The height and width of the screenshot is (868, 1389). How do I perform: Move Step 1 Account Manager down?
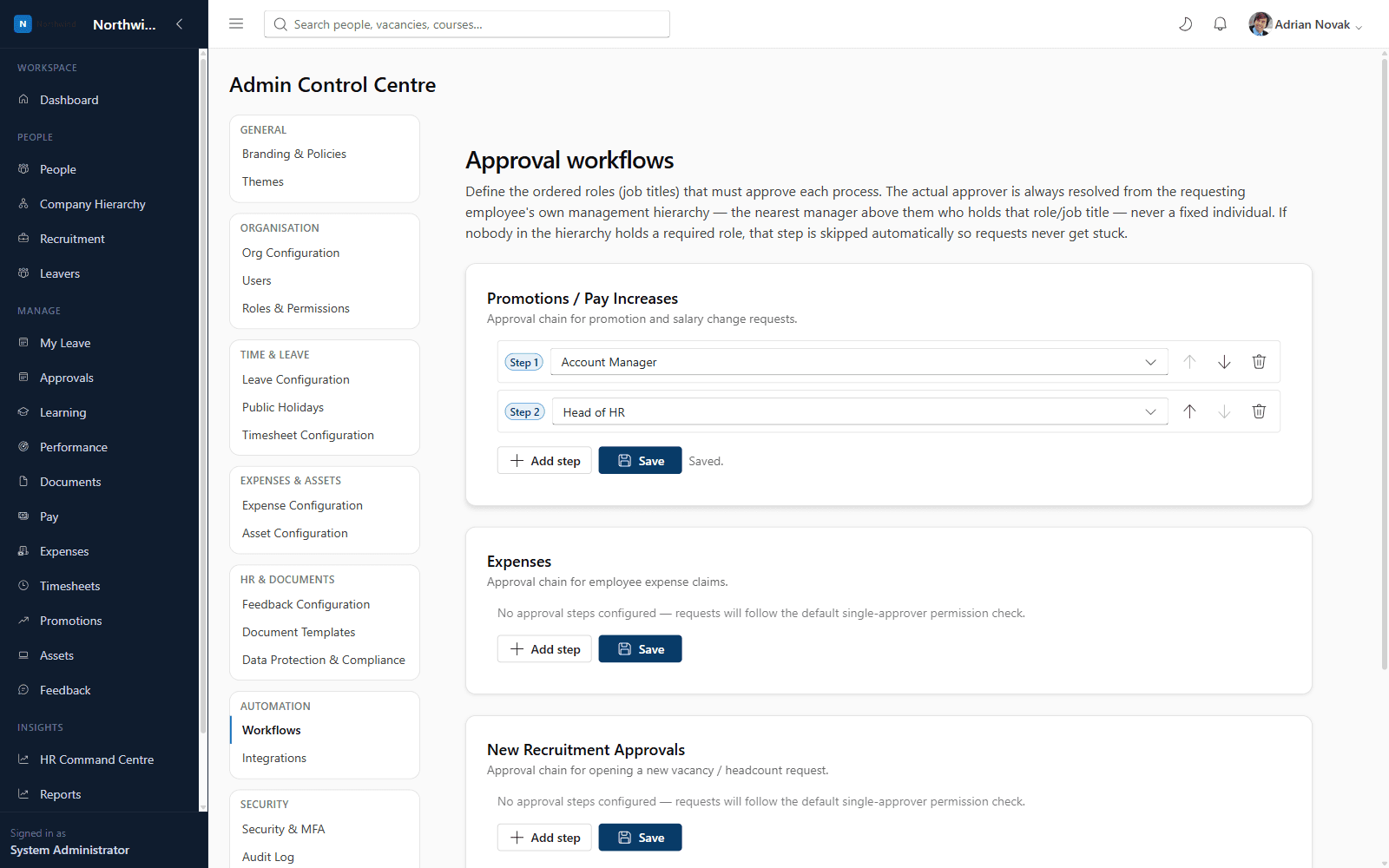pyautogui.click(x=1224, y=362)
